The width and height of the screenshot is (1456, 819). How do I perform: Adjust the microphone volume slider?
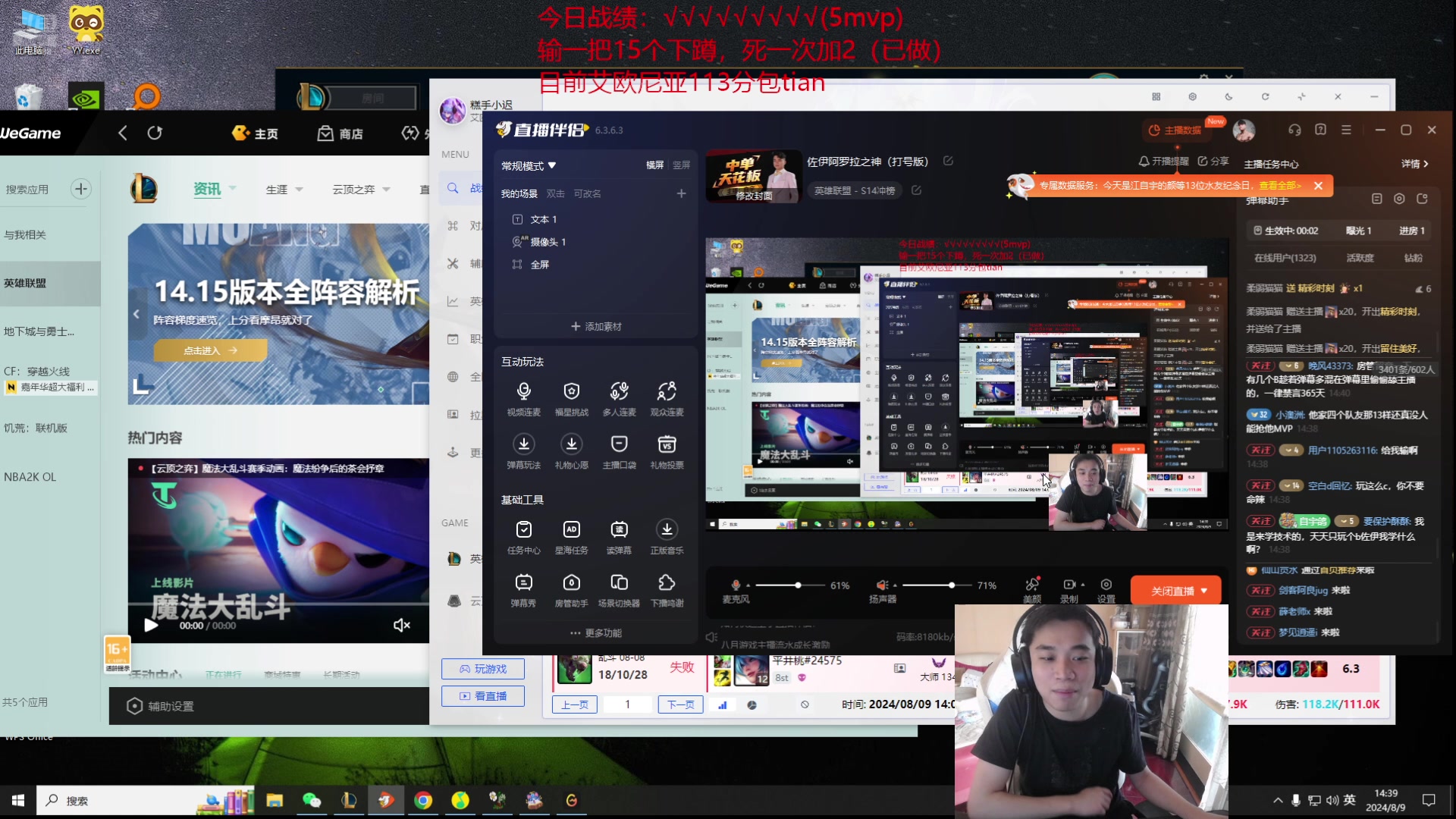point(798,585)
